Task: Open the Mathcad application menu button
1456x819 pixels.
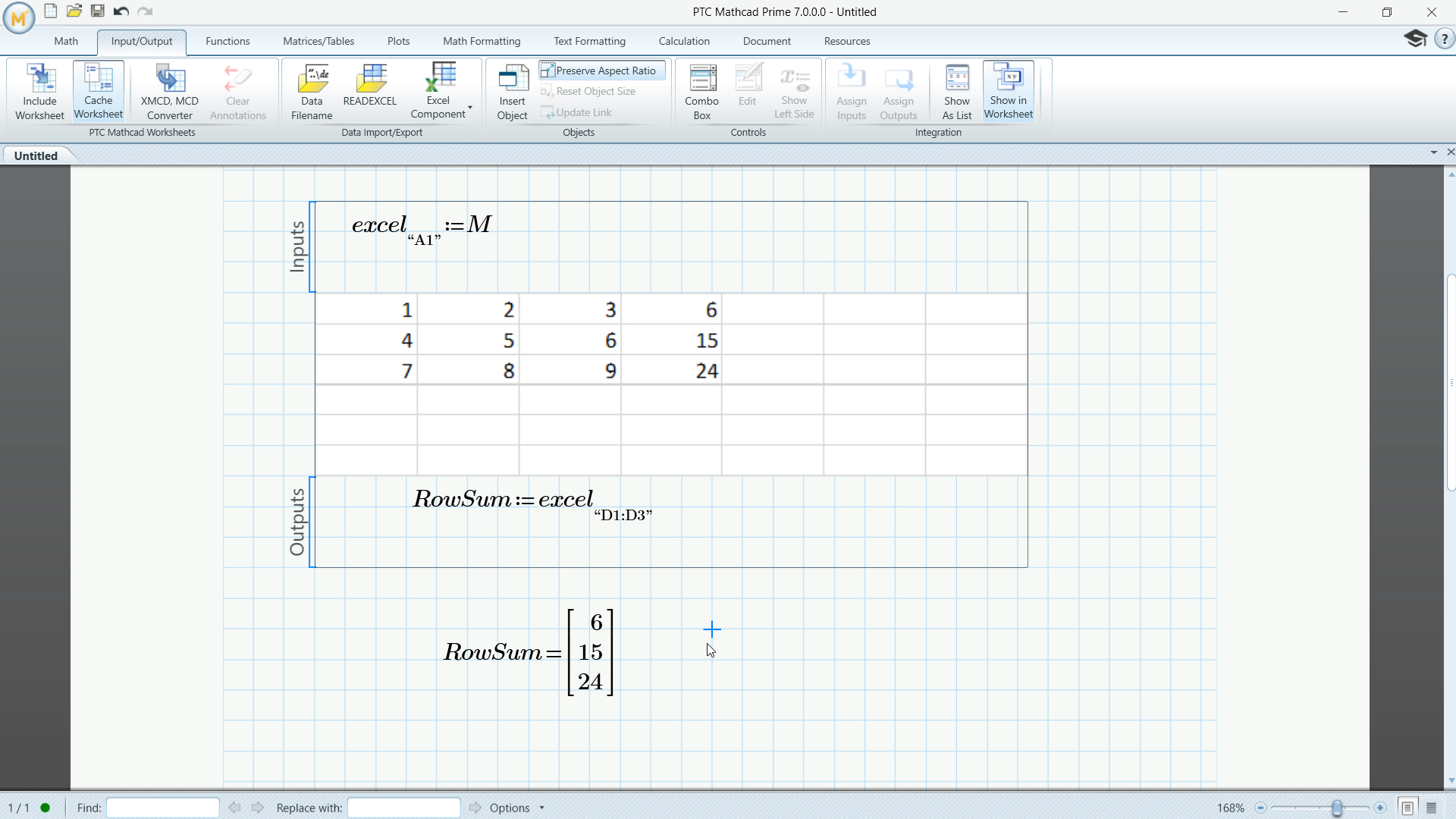Action: (x=19, y=18)
